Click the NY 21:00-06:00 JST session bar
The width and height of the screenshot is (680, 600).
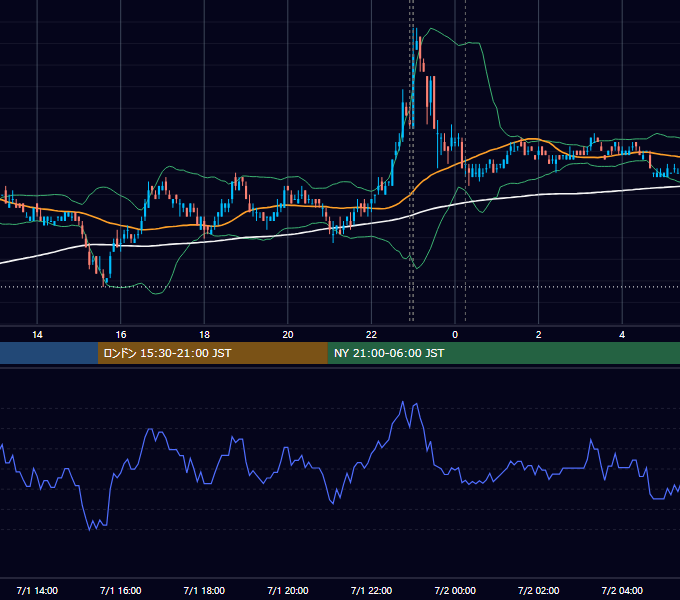tap(503, 353)
